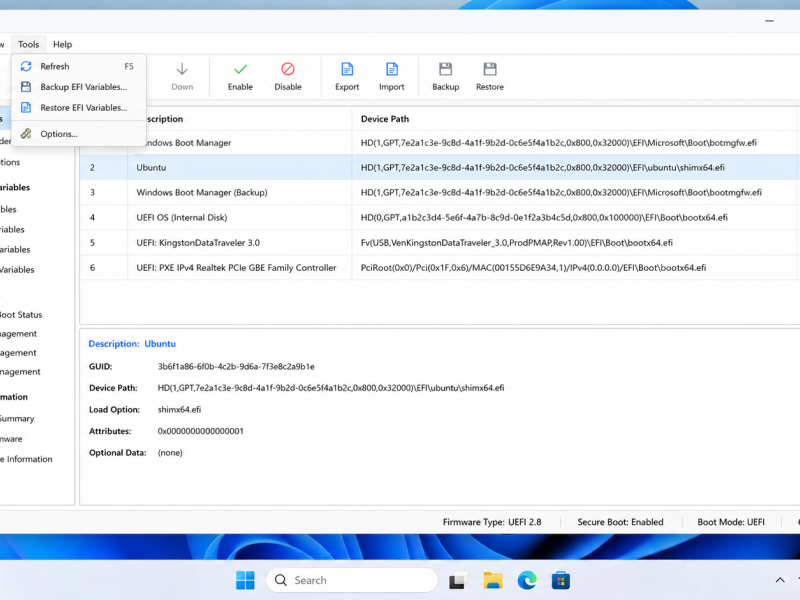Image resolution: width=800 pixels, height=600 pixels.
Task: Click the document icon beside Restore EFI Variables
Action: pyautogui.click(x=26, y=108)
